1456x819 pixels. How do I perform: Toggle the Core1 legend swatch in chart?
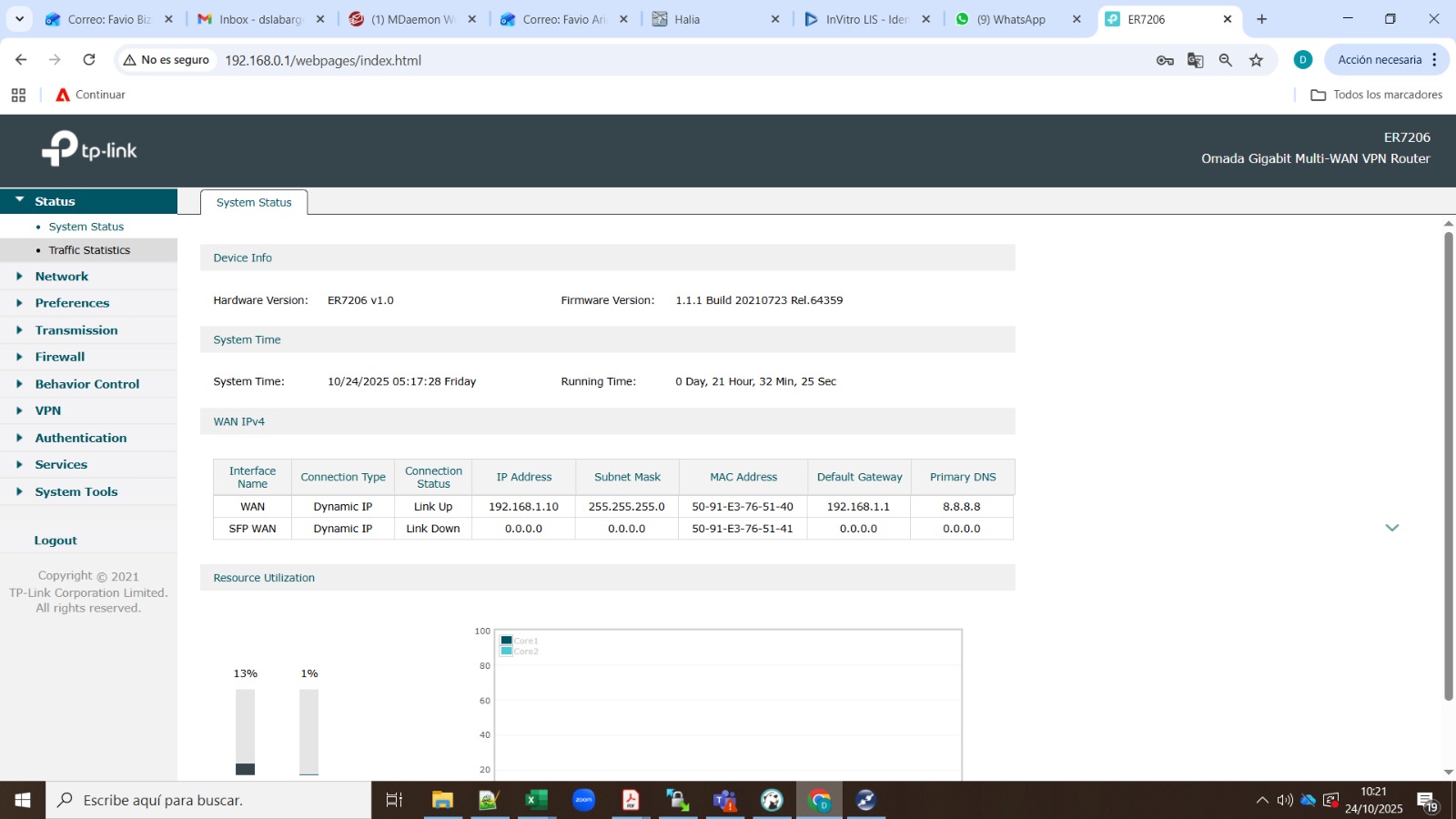coord(507,641)
